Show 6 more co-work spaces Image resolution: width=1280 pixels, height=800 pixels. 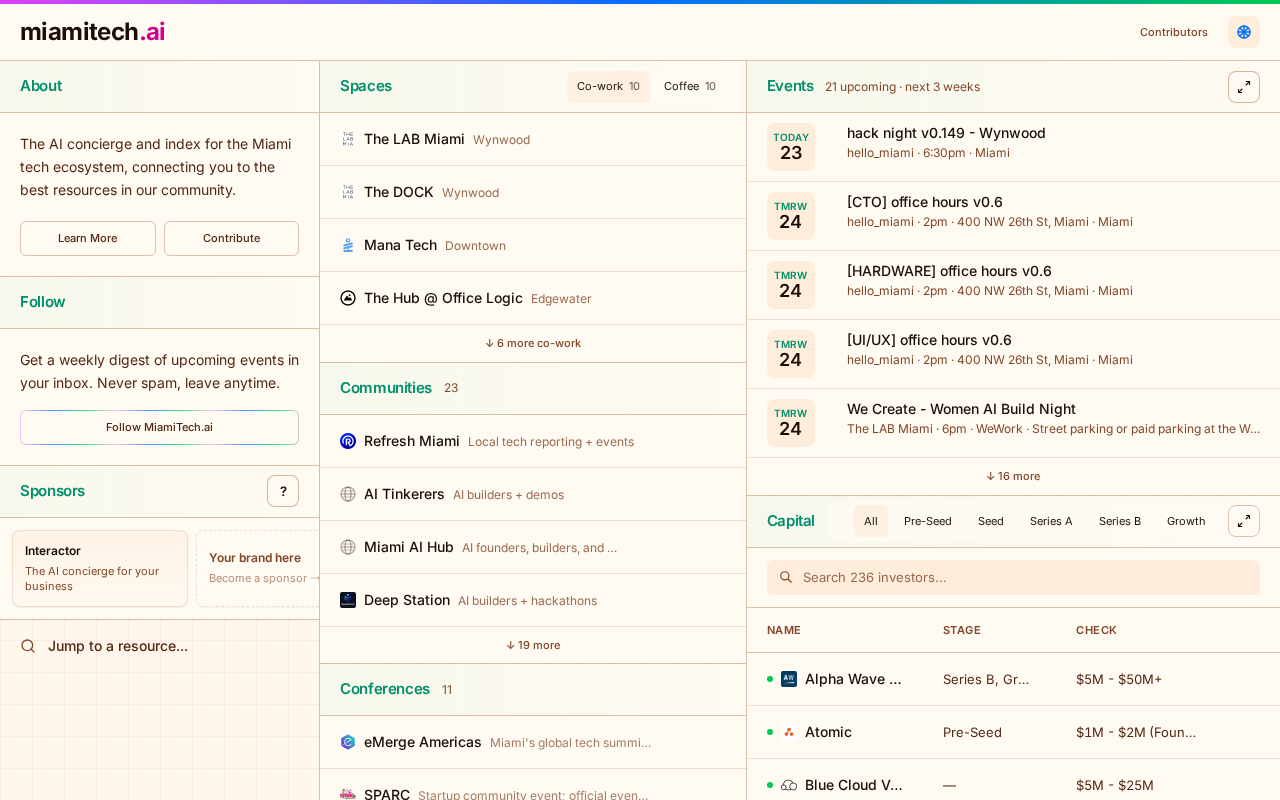coord(533,343)
